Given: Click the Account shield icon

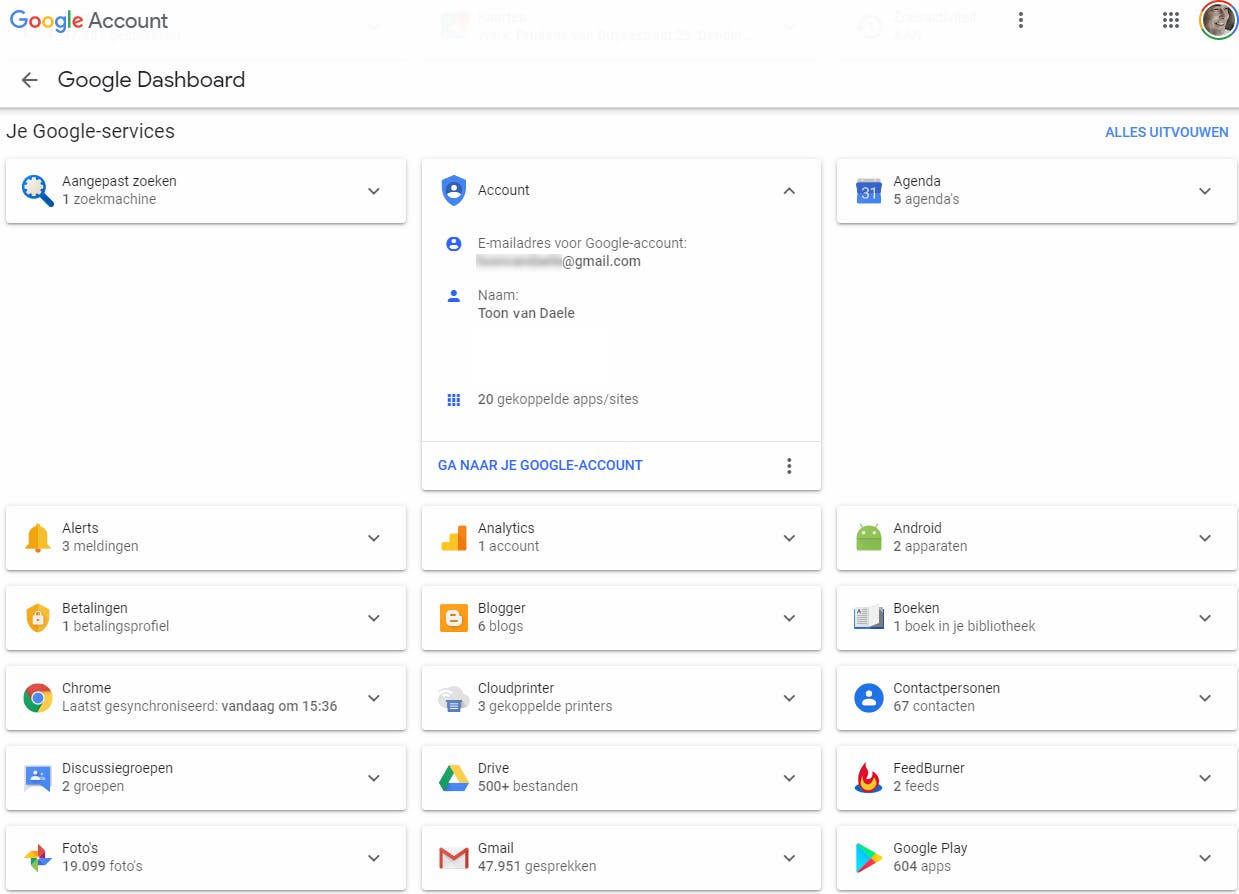Looking at the screenshot, I should pos(453,190).
